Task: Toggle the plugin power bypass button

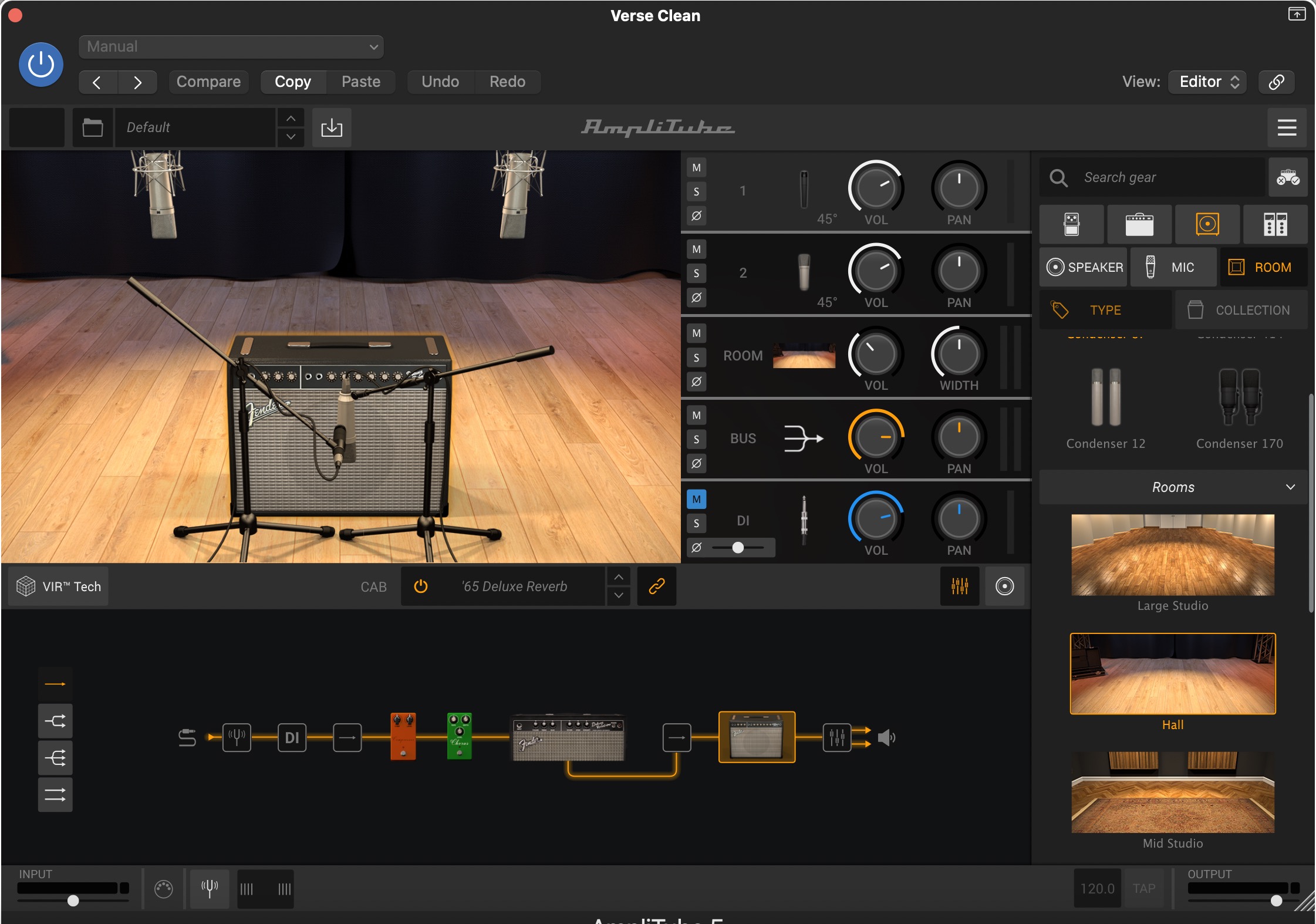Action: (x=41, y=65)
